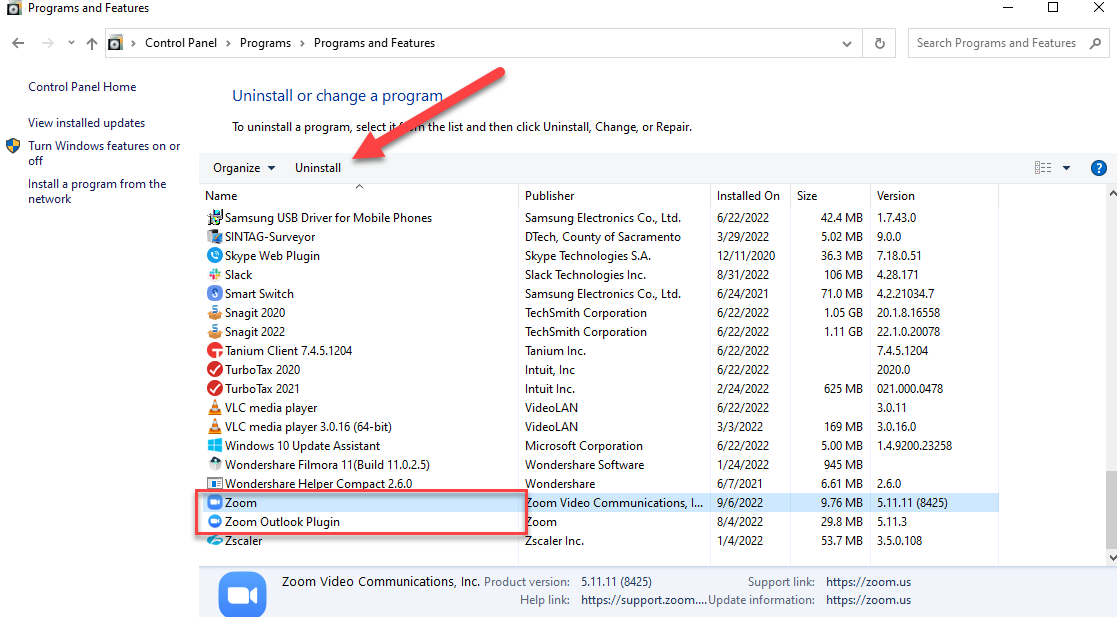Screen dimensions: 1117x617
Task: Click the Wondershare Helper Compact icon
Action: click(x=214, y=483)
